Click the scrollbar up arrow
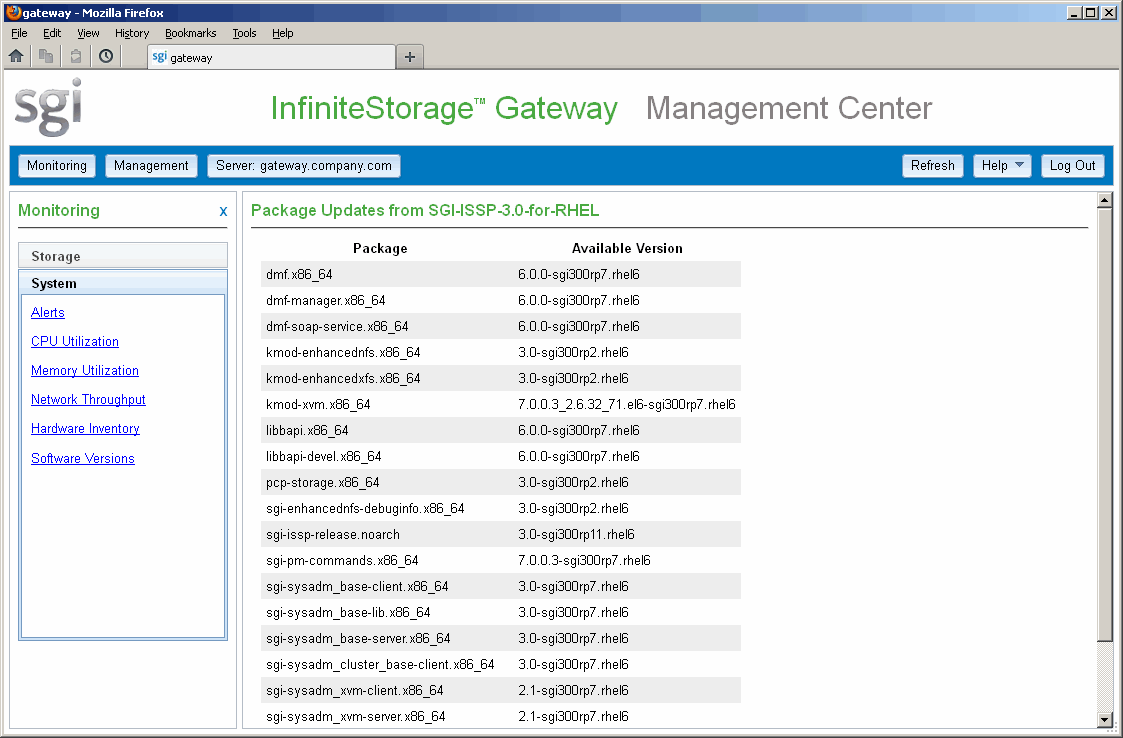 [1104, 201]
